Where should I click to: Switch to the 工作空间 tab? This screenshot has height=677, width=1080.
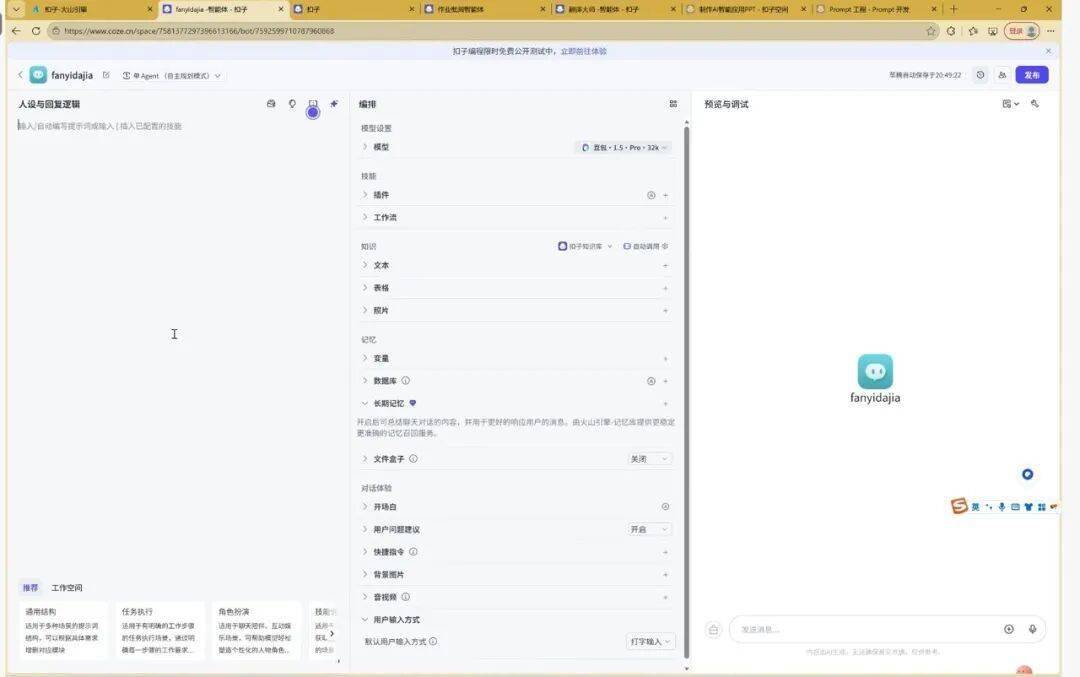pyautogui.click(x=67, y=588)
